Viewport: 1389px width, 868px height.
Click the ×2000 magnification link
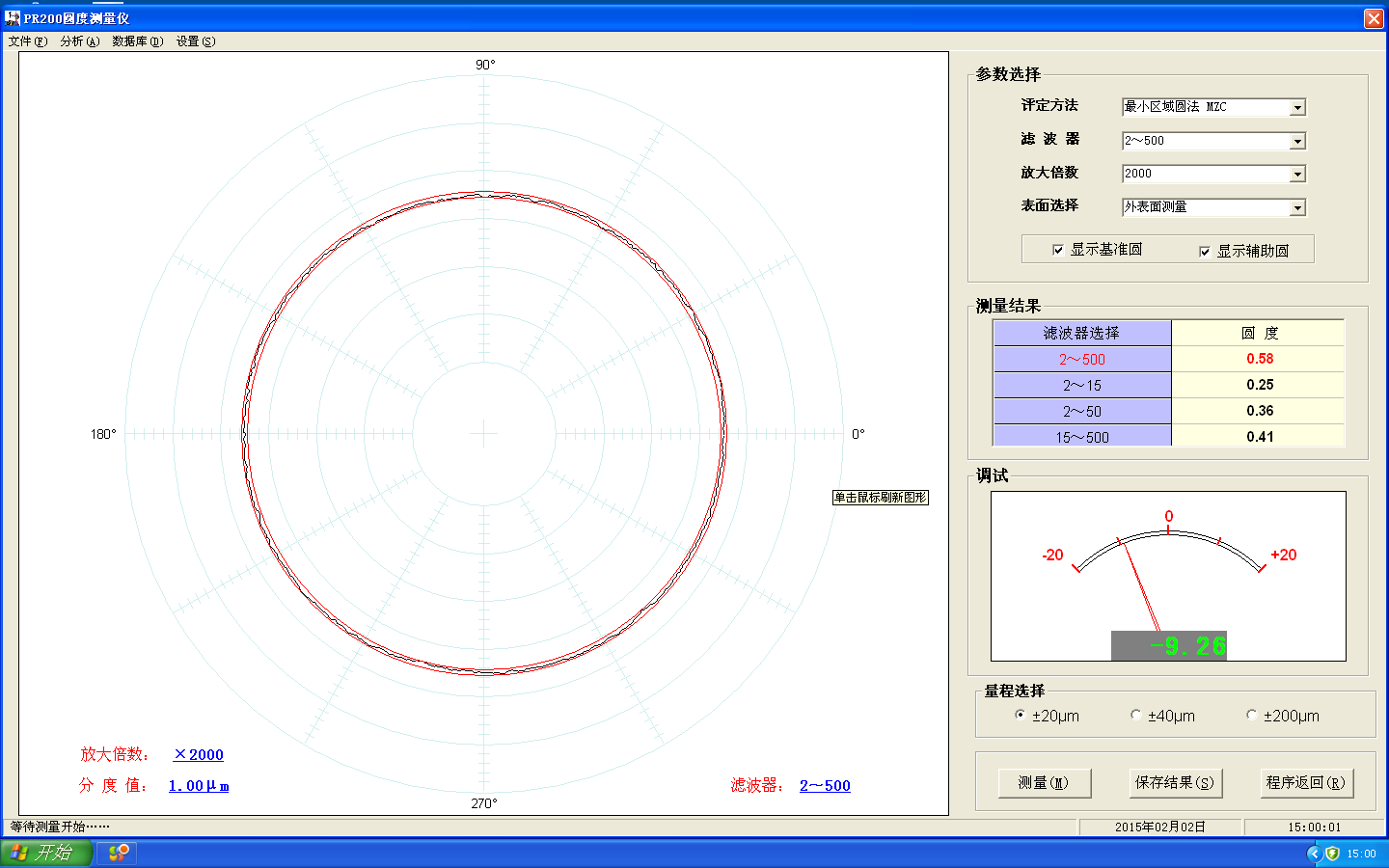pos(197,754)
